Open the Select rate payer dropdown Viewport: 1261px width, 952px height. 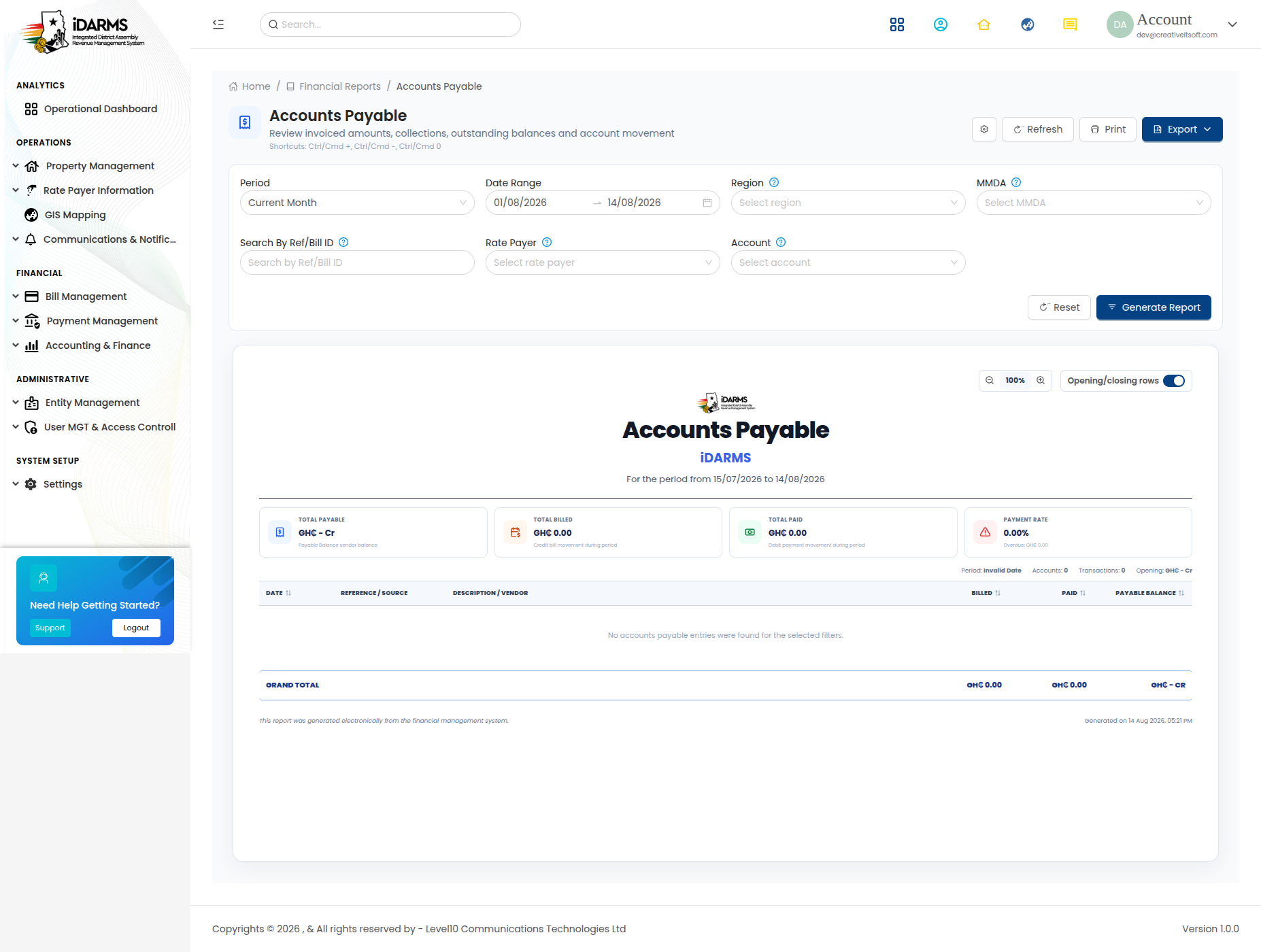tap(603, 262)
